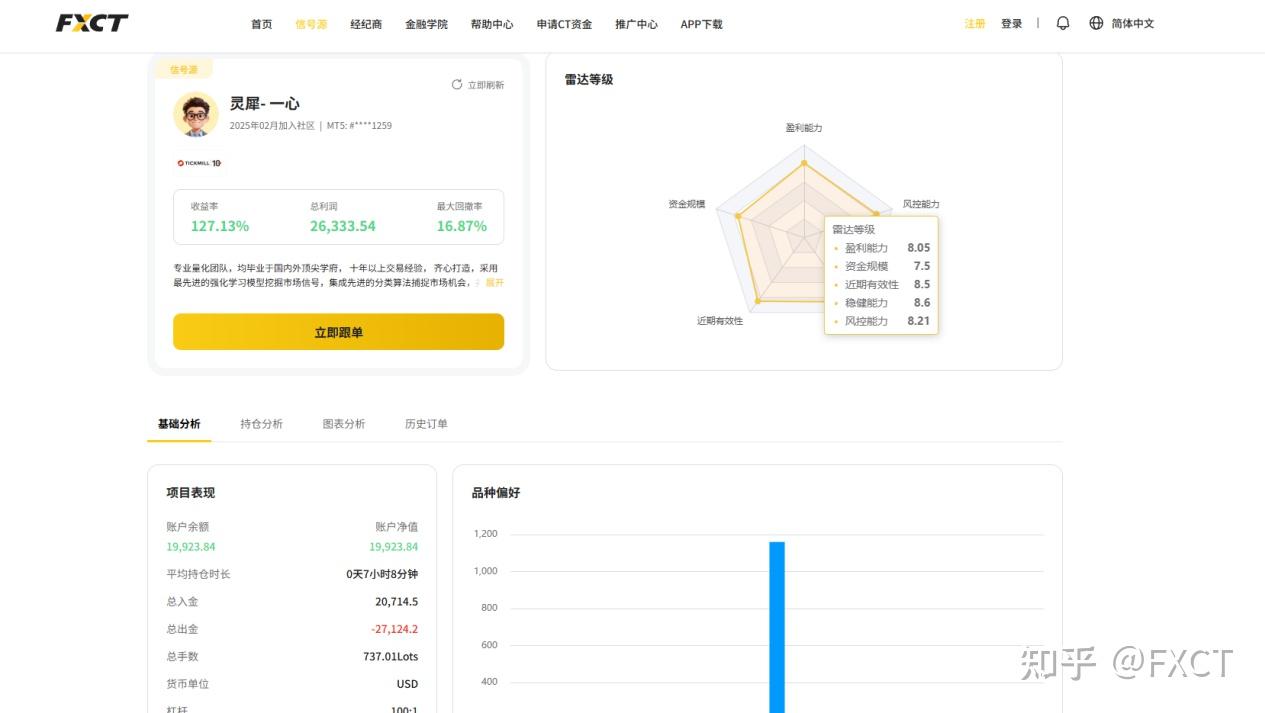Click the 737.01Lots 总手数 value

(x=391, y=657)
